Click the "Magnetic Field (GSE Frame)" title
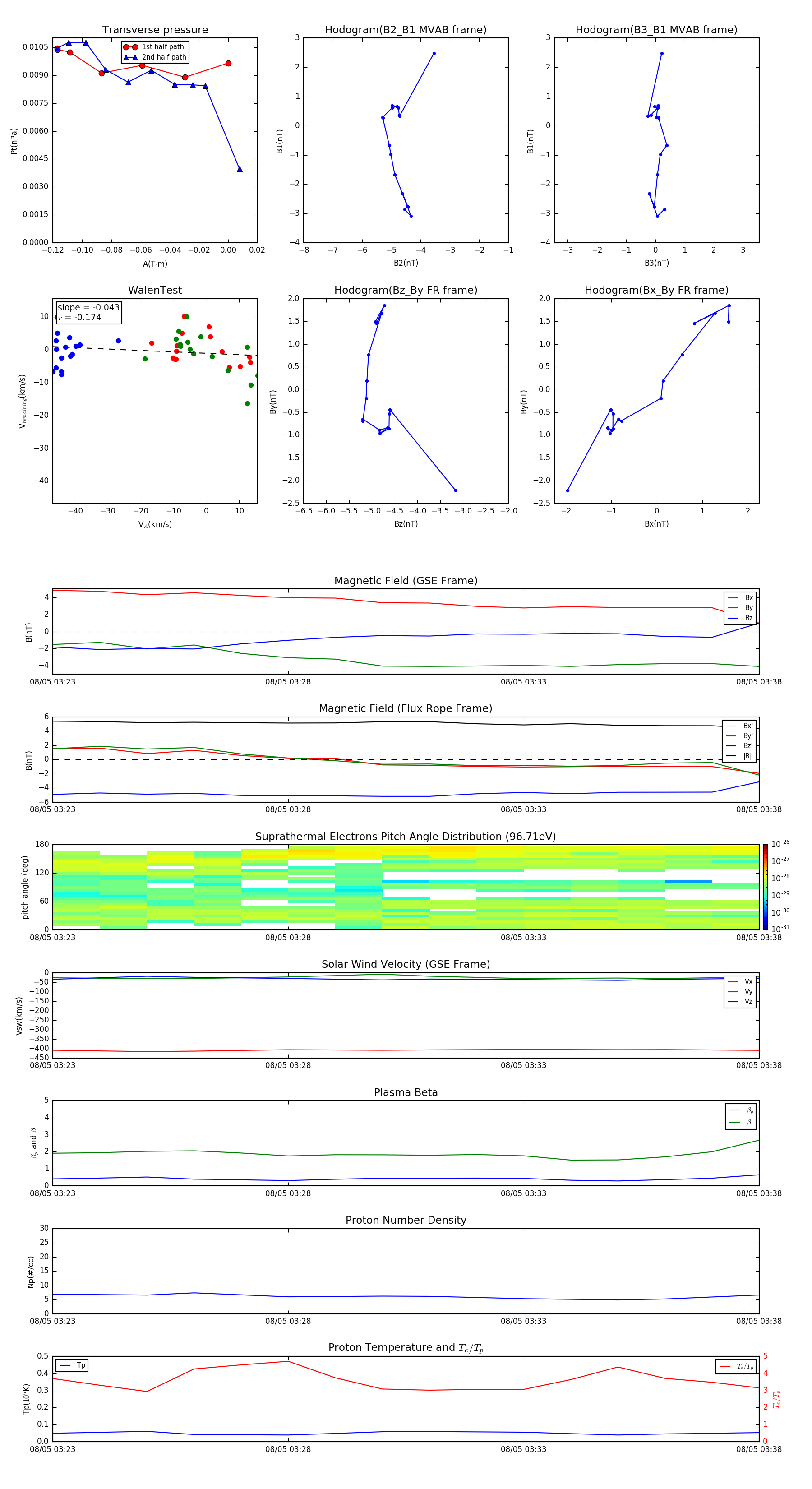 406,580
